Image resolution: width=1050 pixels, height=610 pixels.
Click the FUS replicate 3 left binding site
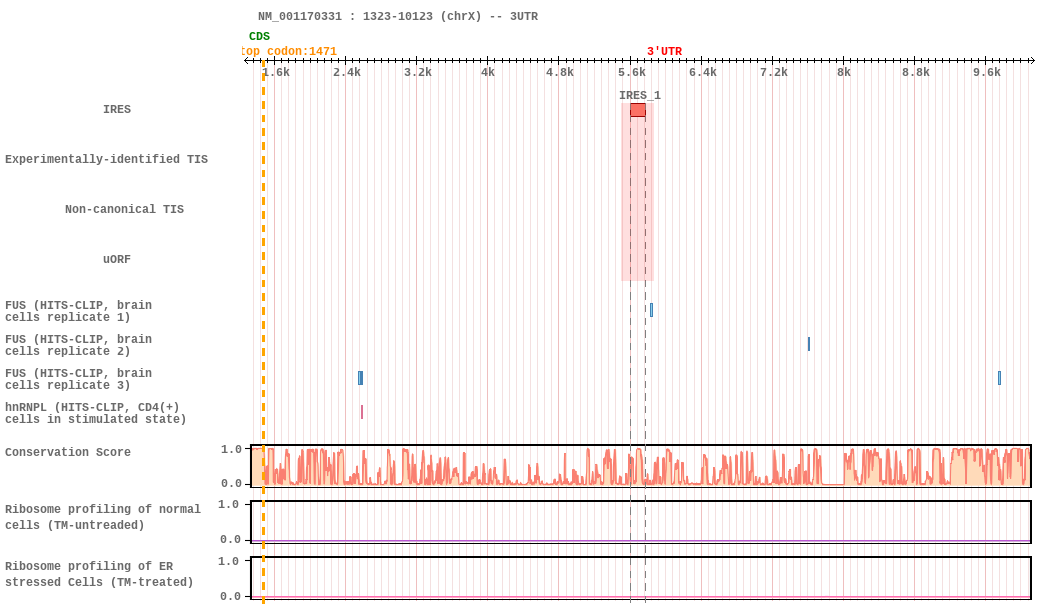(360, 378)
